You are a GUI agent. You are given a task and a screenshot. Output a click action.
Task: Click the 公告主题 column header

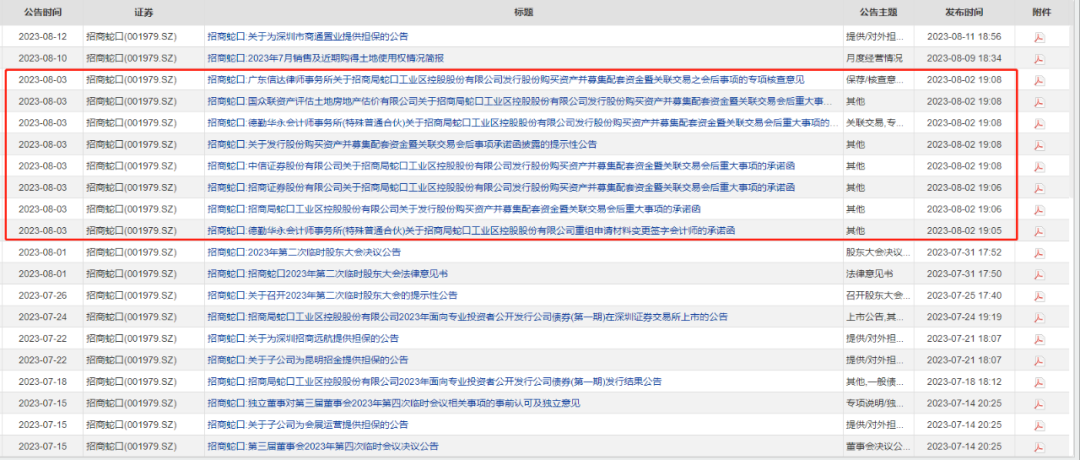878,12
